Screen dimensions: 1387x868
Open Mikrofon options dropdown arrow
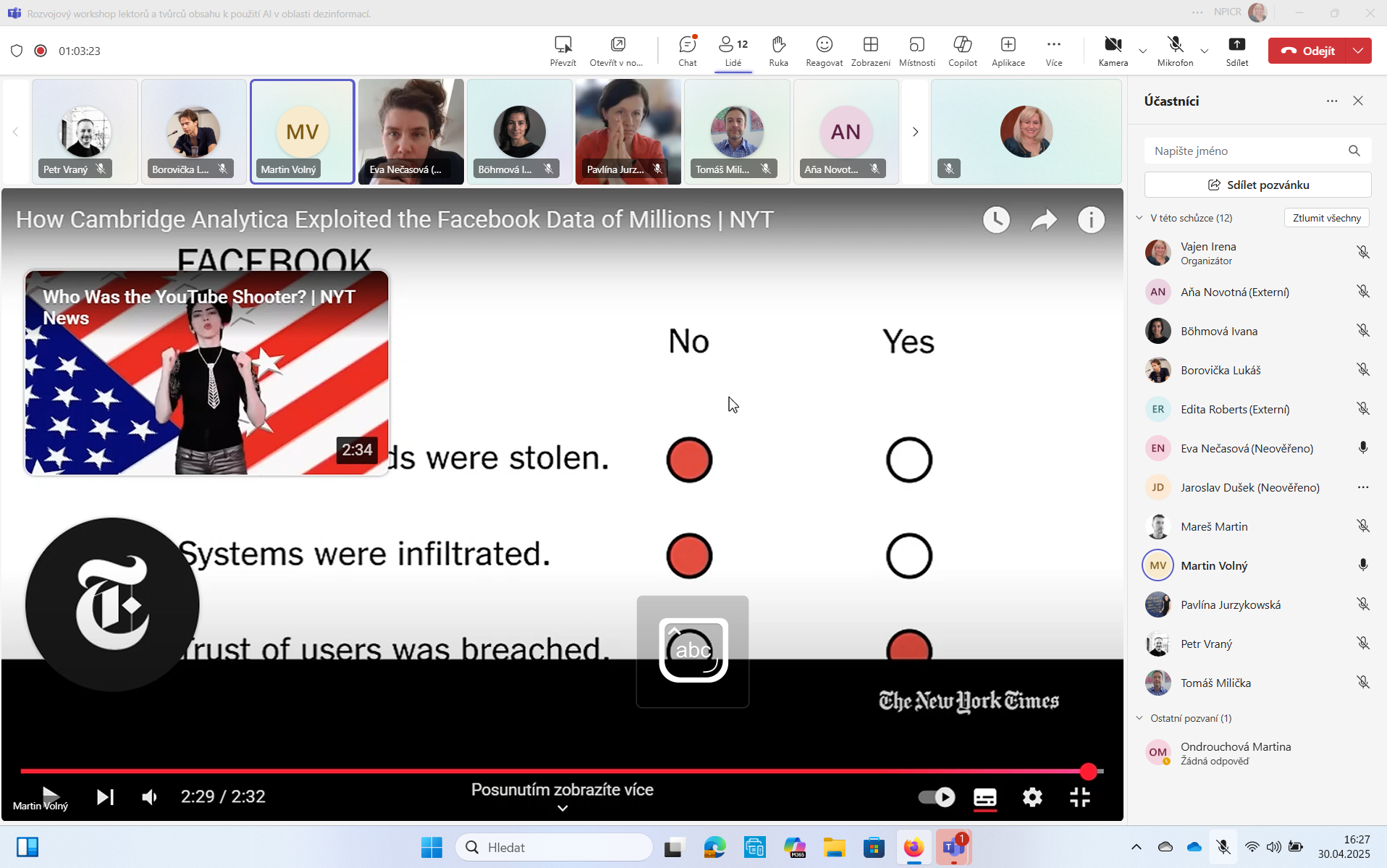pos(1204,51)
